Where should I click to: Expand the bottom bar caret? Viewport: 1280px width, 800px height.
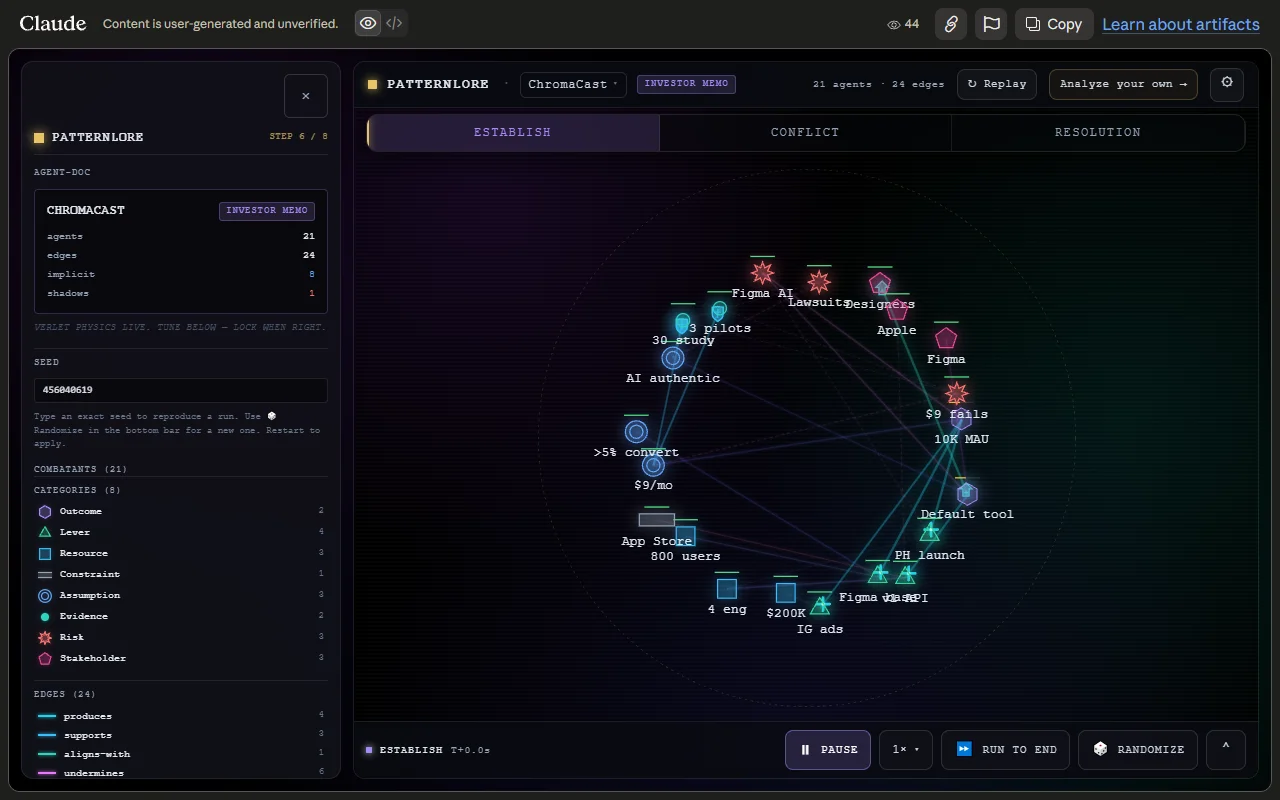[1226, 750]
